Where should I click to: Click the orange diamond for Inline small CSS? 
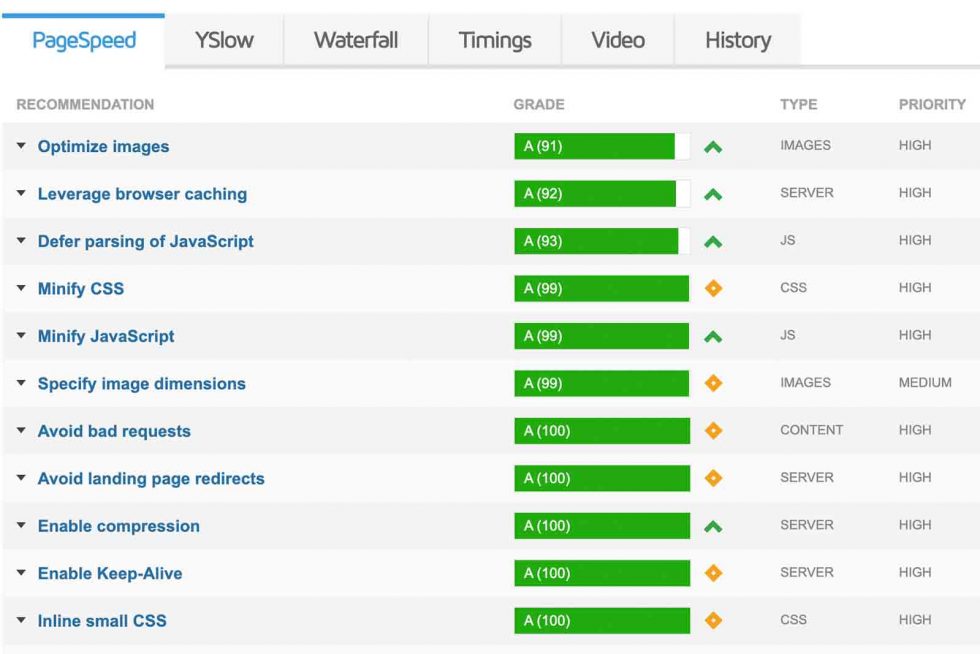pyautogui.click(x=713, y=621)
